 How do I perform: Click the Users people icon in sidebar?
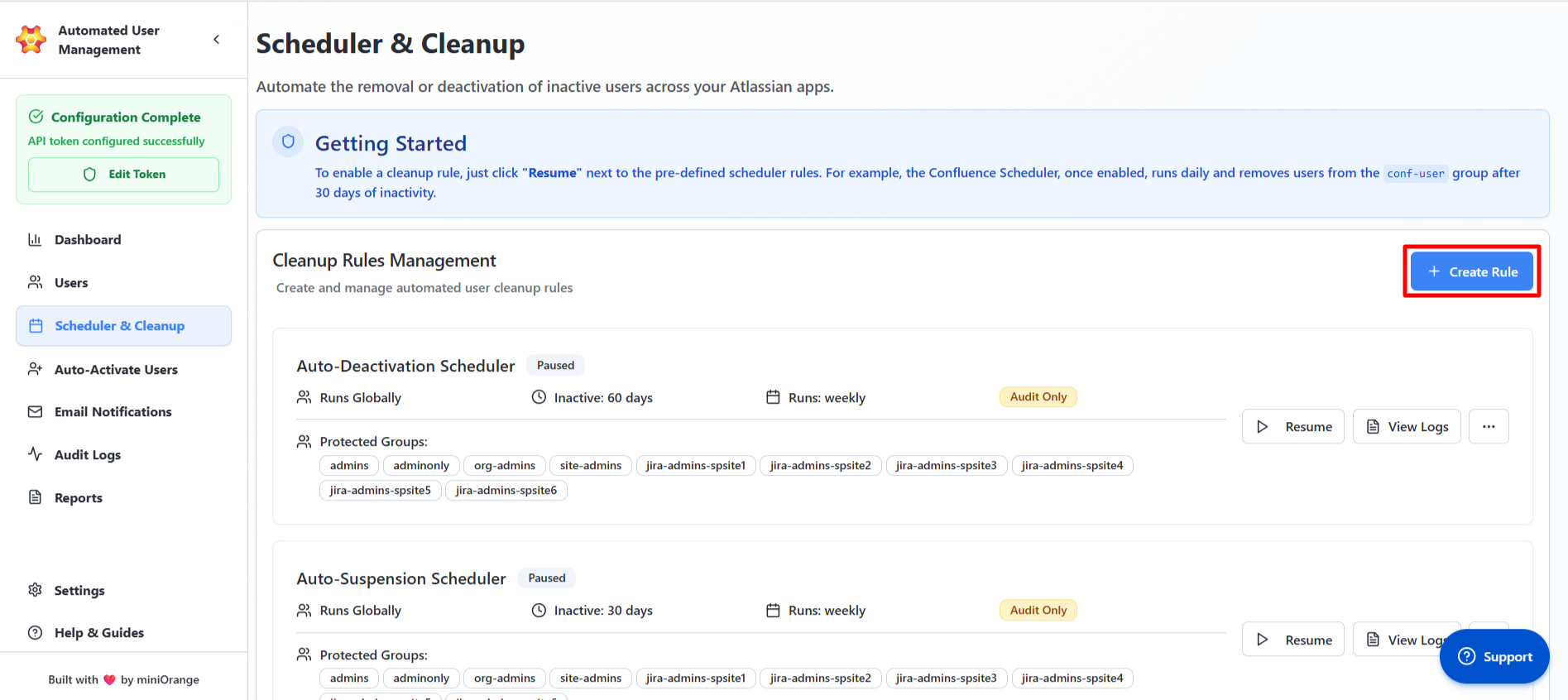pos(35,282)
